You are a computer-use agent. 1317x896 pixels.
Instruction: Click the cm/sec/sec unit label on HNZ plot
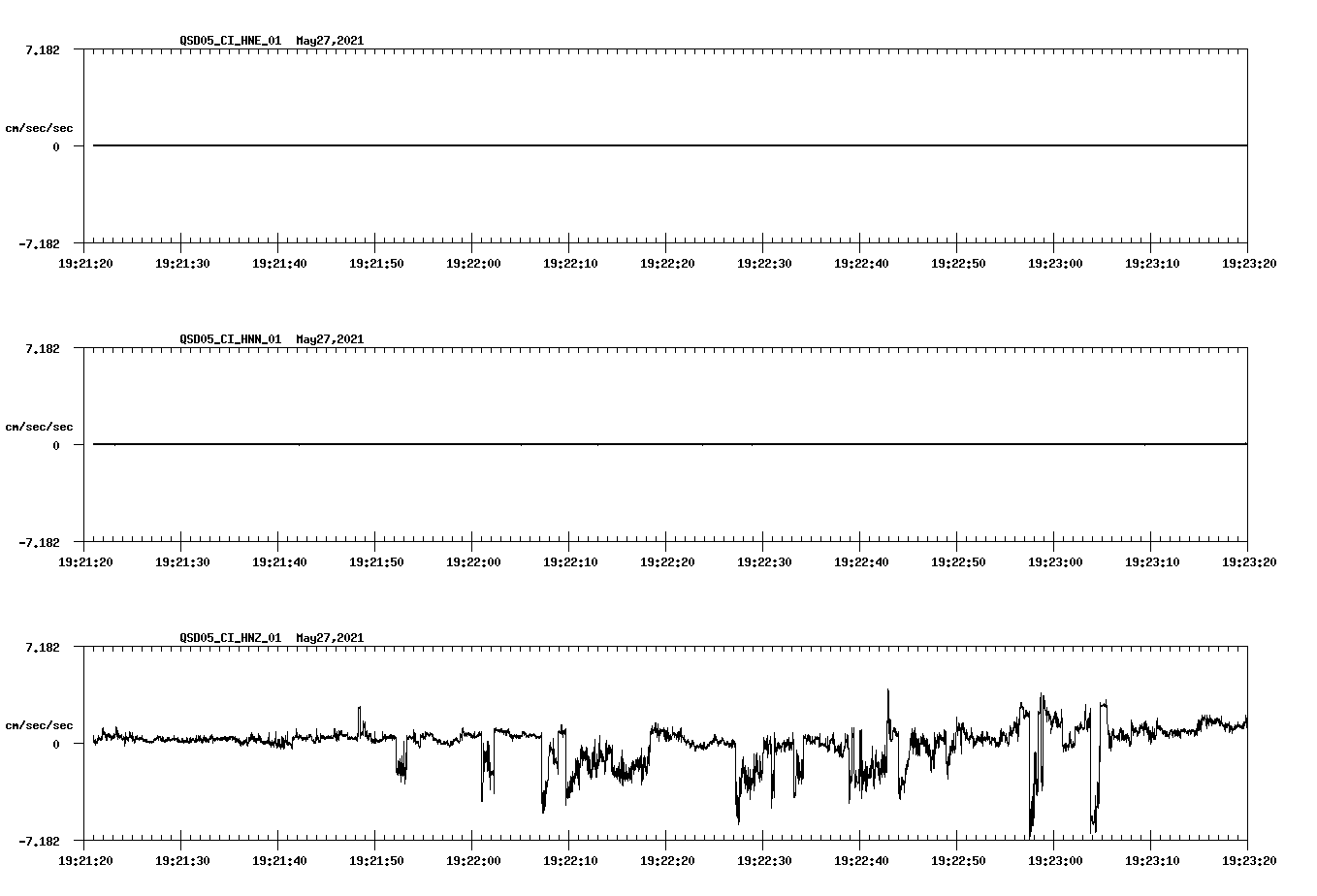[39, 724]
